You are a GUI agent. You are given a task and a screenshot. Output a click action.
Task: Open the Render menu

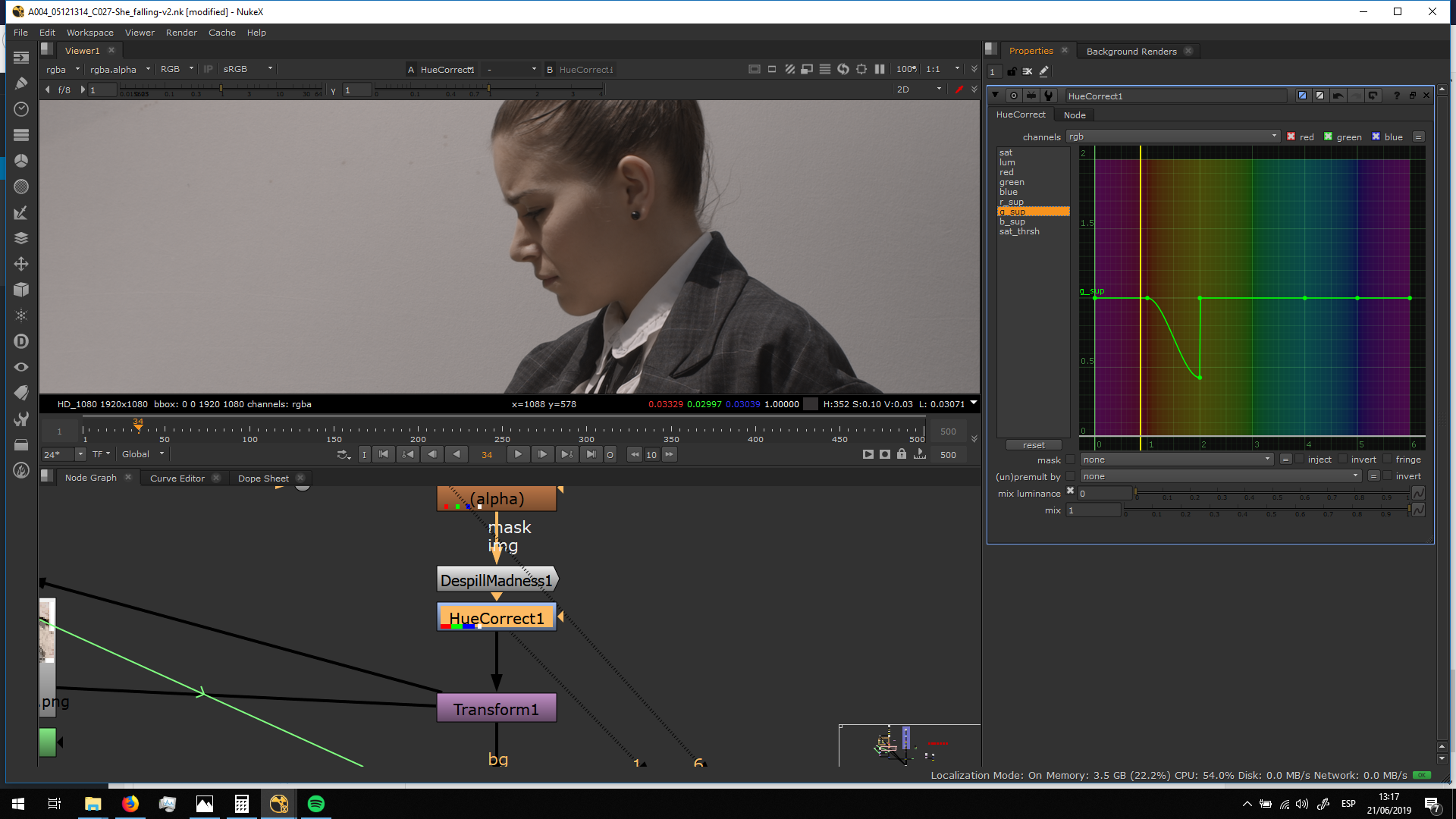pyautogui.click(x=181, y=33)
